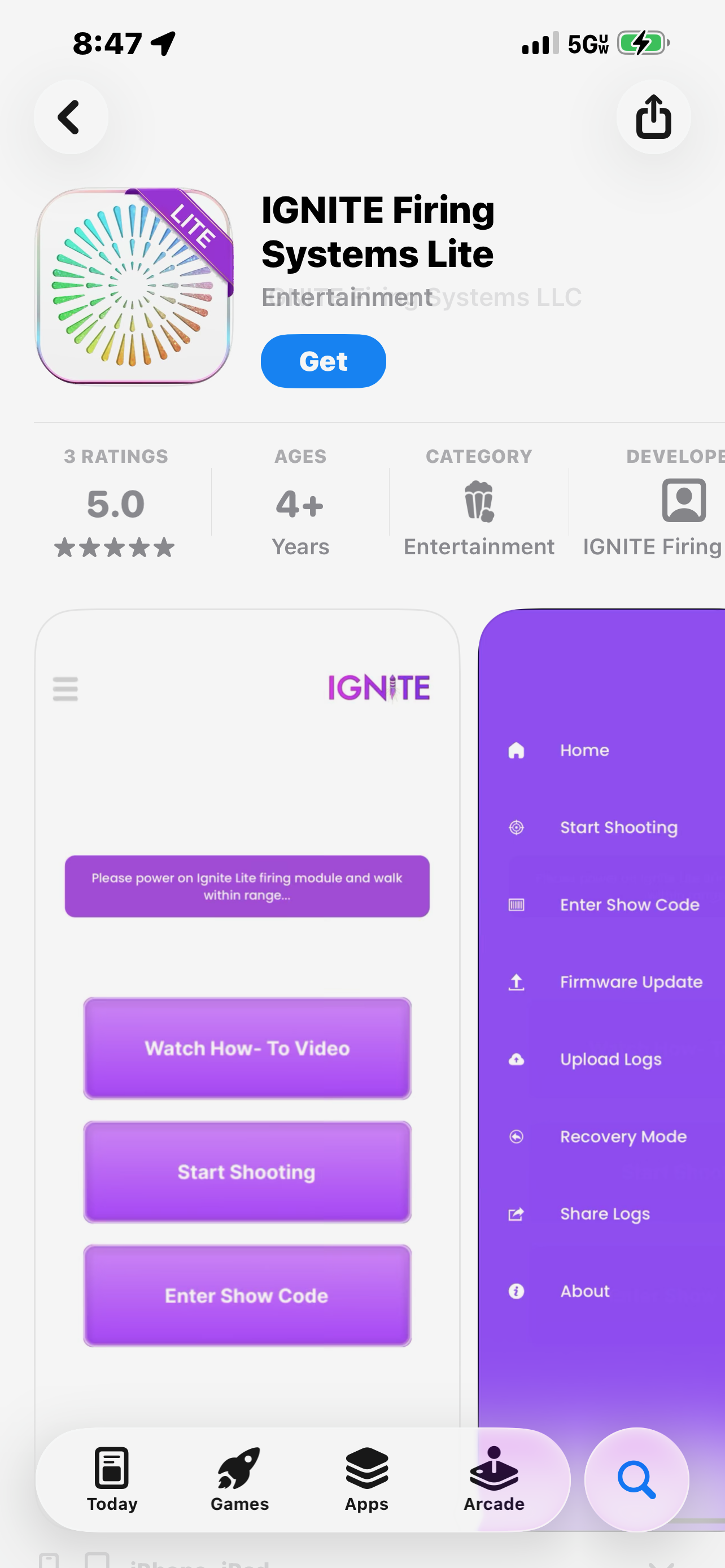725x1568 pixels.
Task: Tap the hamburger menu icon in screenshot
Action: (x=65, y=689)
